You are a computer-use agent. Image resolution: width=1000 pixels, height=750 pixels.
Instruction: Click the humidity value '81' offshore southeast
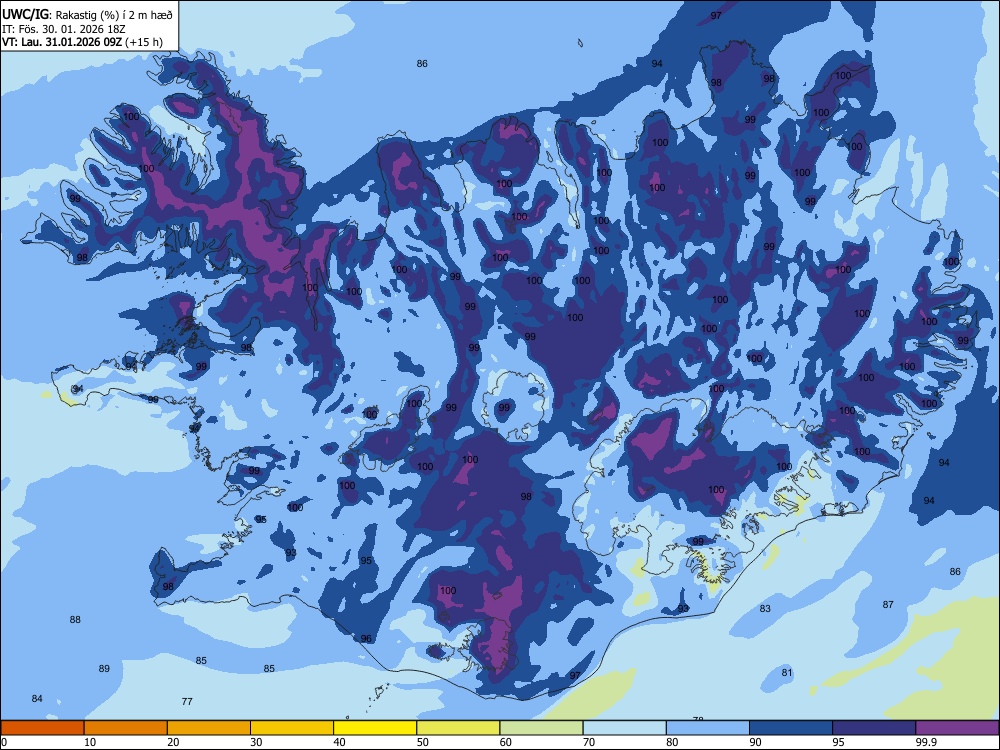tap(787, 672)
